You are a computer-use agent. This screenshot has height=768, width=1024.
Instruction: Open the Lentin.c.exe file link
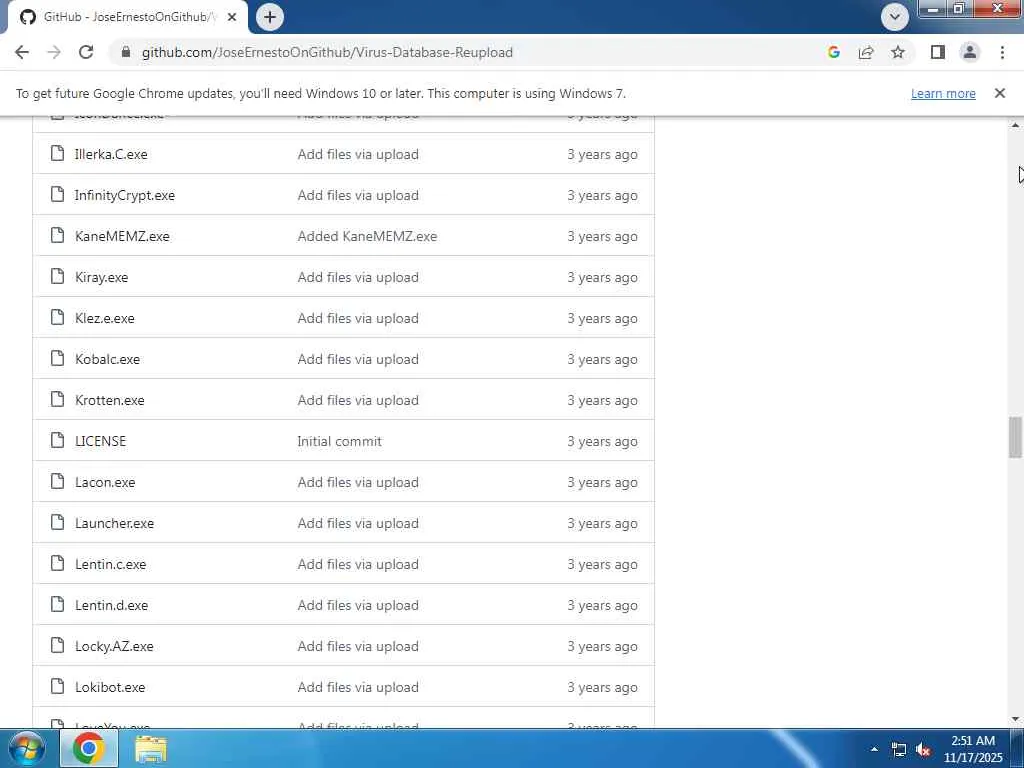(110, 564)
